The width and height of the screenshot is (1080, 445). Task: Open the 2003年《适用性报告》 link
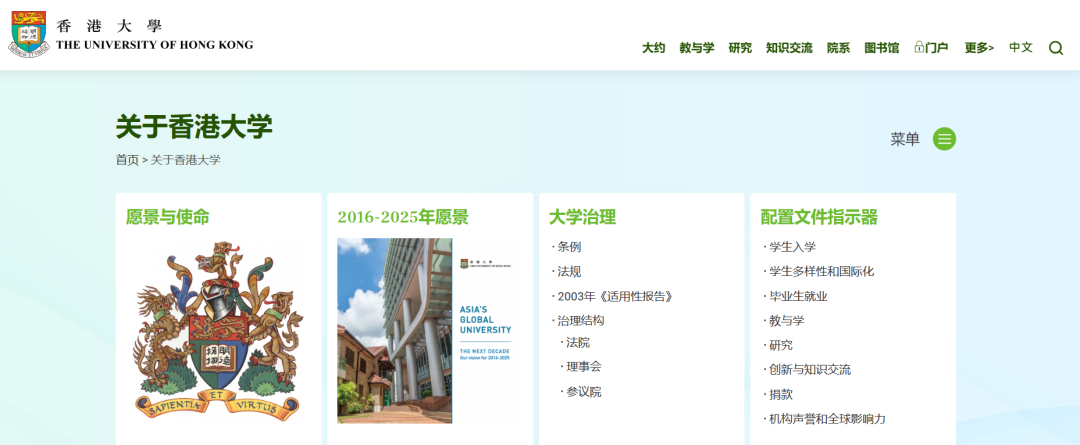point(614,296)
